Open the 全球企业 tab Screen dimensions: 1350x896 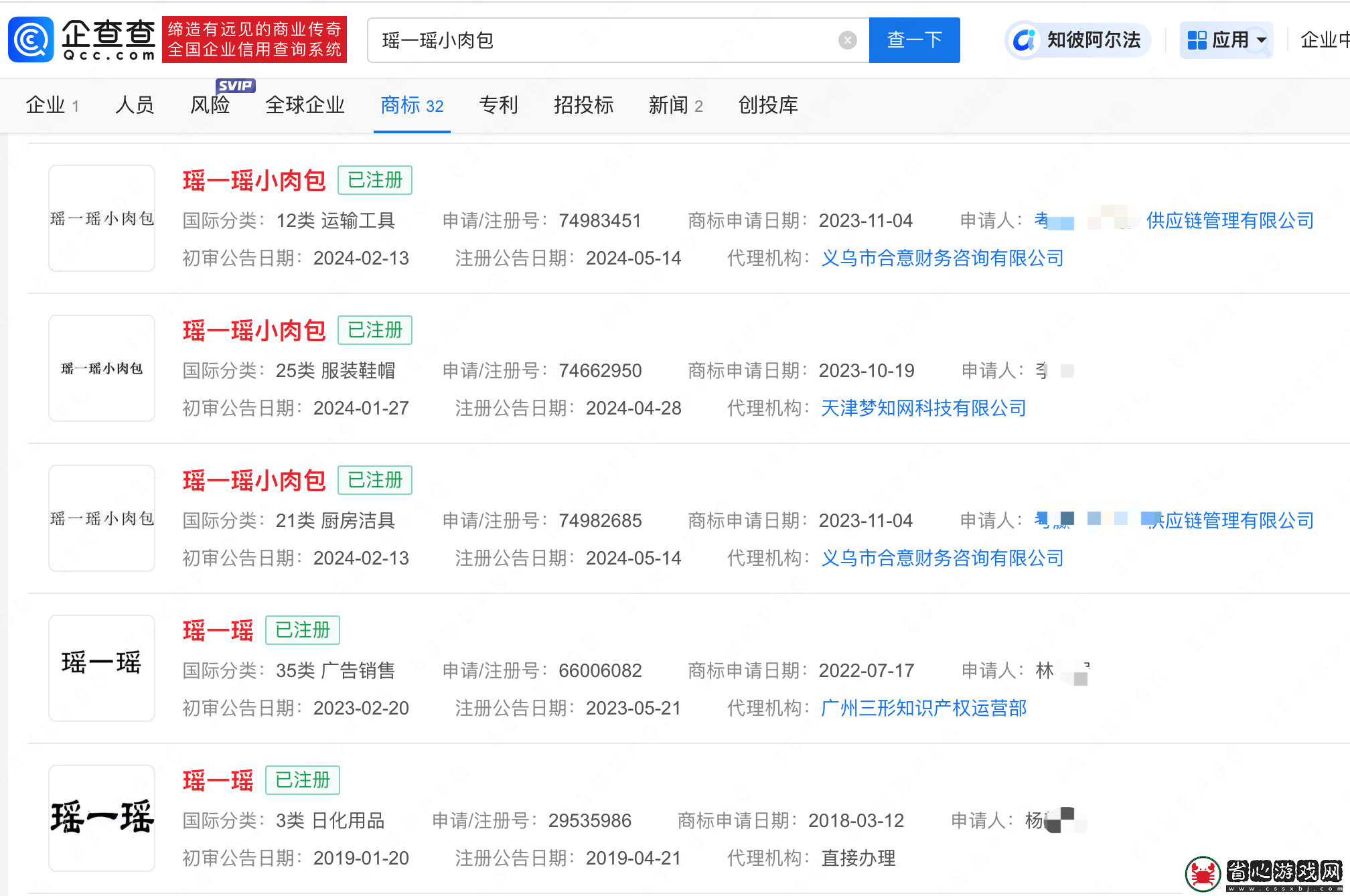(305, 105)
